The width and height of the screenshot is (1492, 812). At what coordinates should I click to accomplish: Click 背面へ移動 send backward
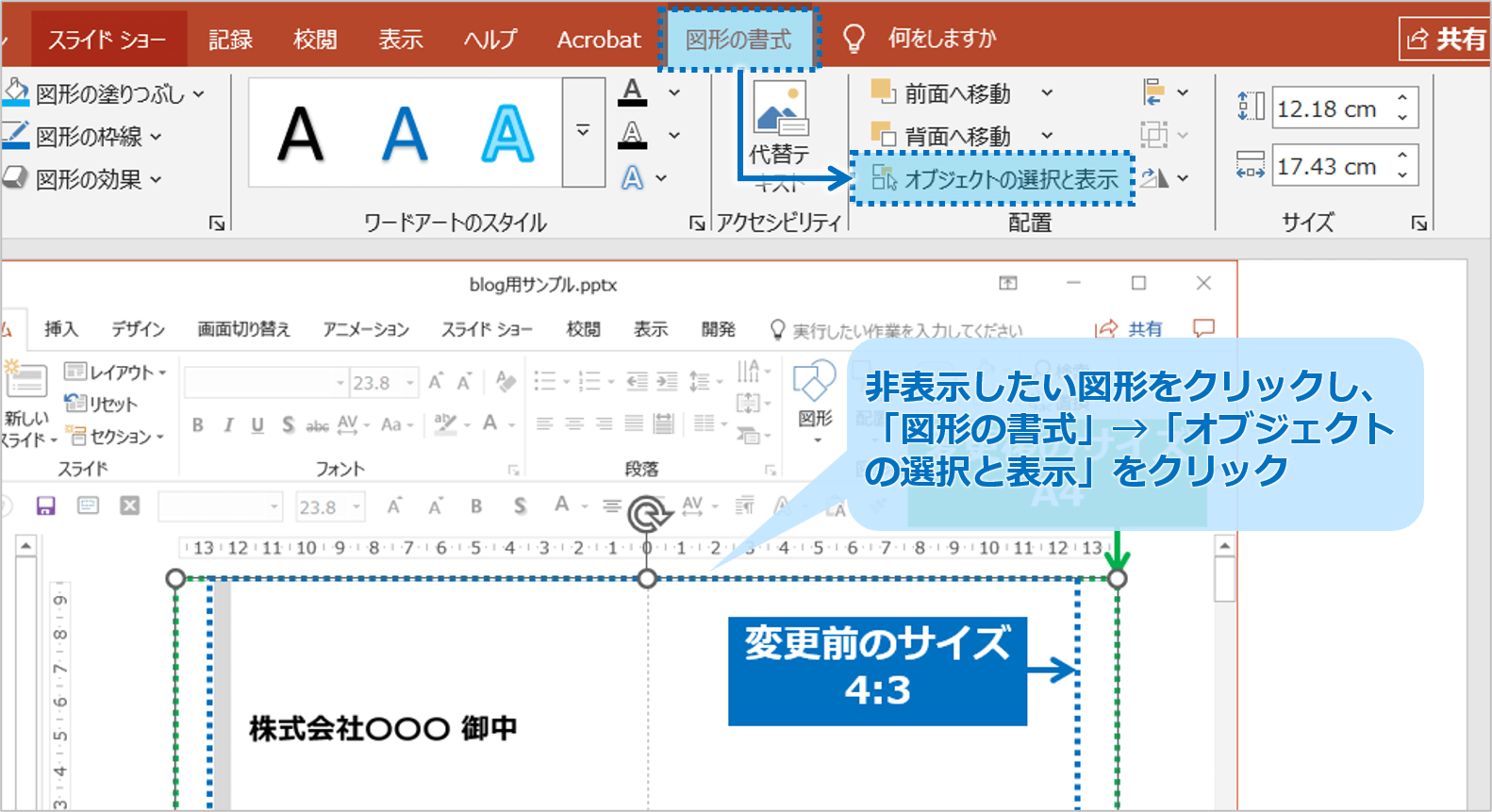943,137
